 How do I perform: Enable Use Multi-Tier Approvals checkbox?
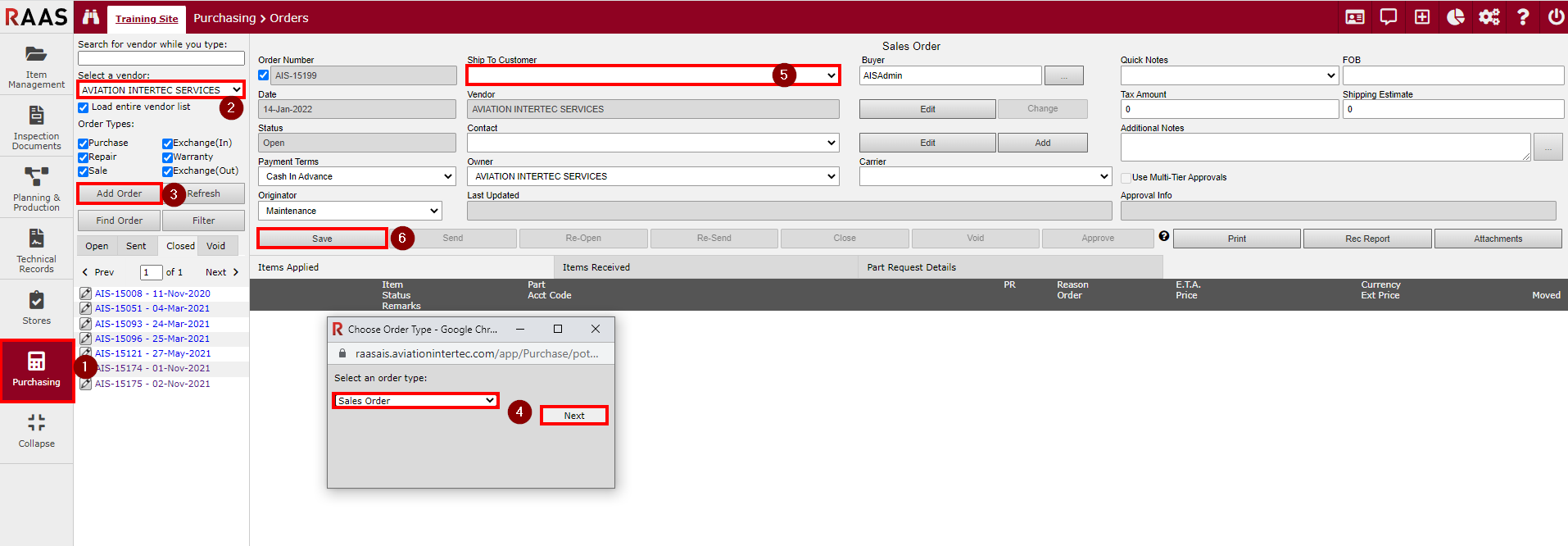1126,178
